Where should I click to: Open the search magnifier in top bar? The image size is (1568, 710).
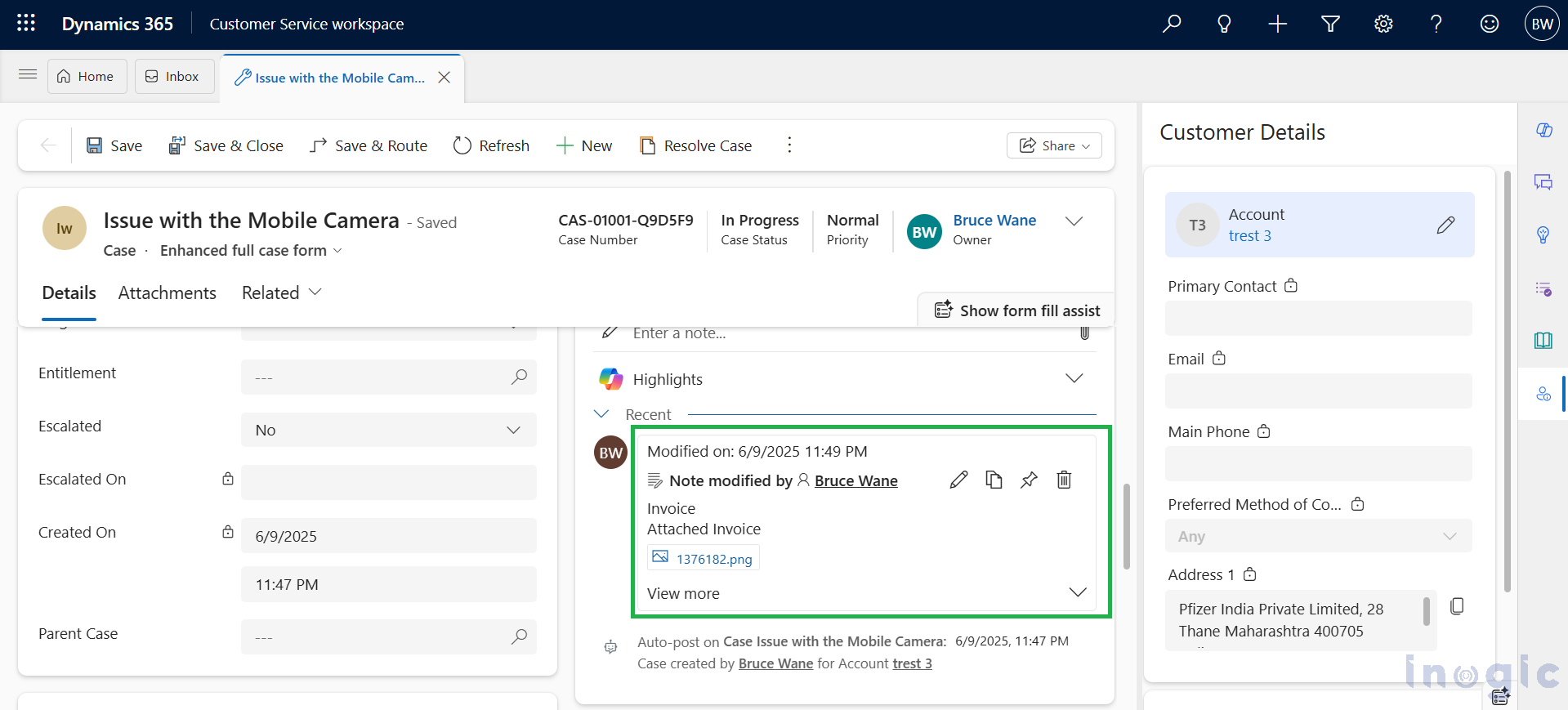[x=1172, y=24]
